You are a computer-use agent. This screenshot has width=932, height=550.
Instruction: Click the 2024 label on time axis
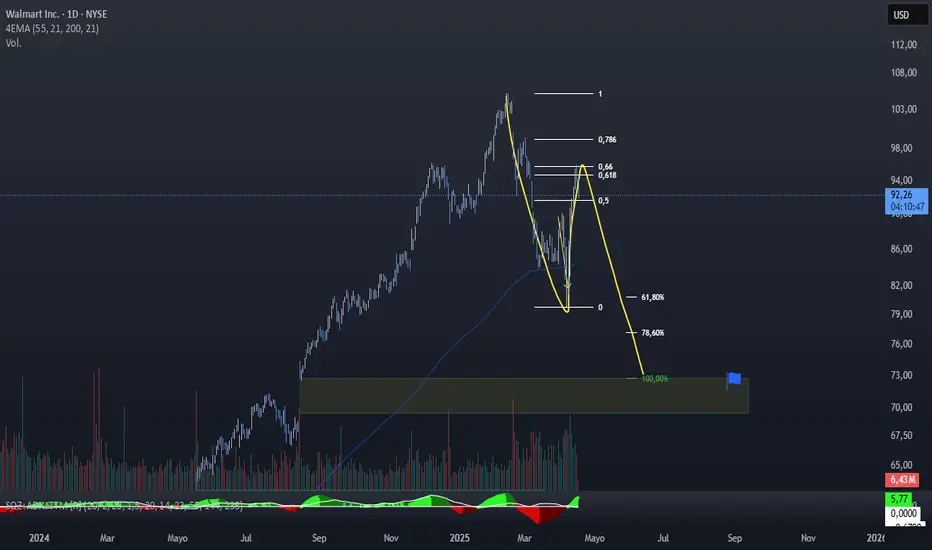39,538
